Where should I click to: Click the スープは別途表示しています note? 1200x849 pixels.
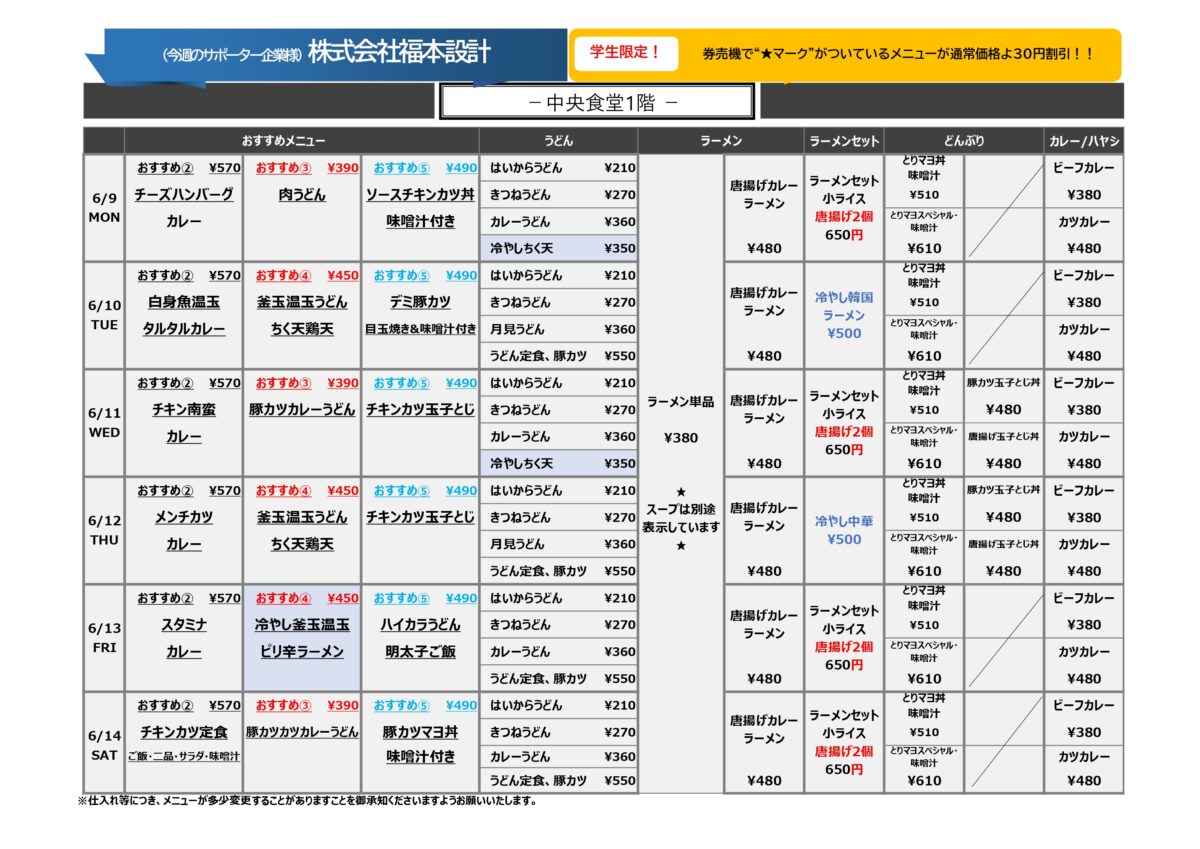click(680, 519)
